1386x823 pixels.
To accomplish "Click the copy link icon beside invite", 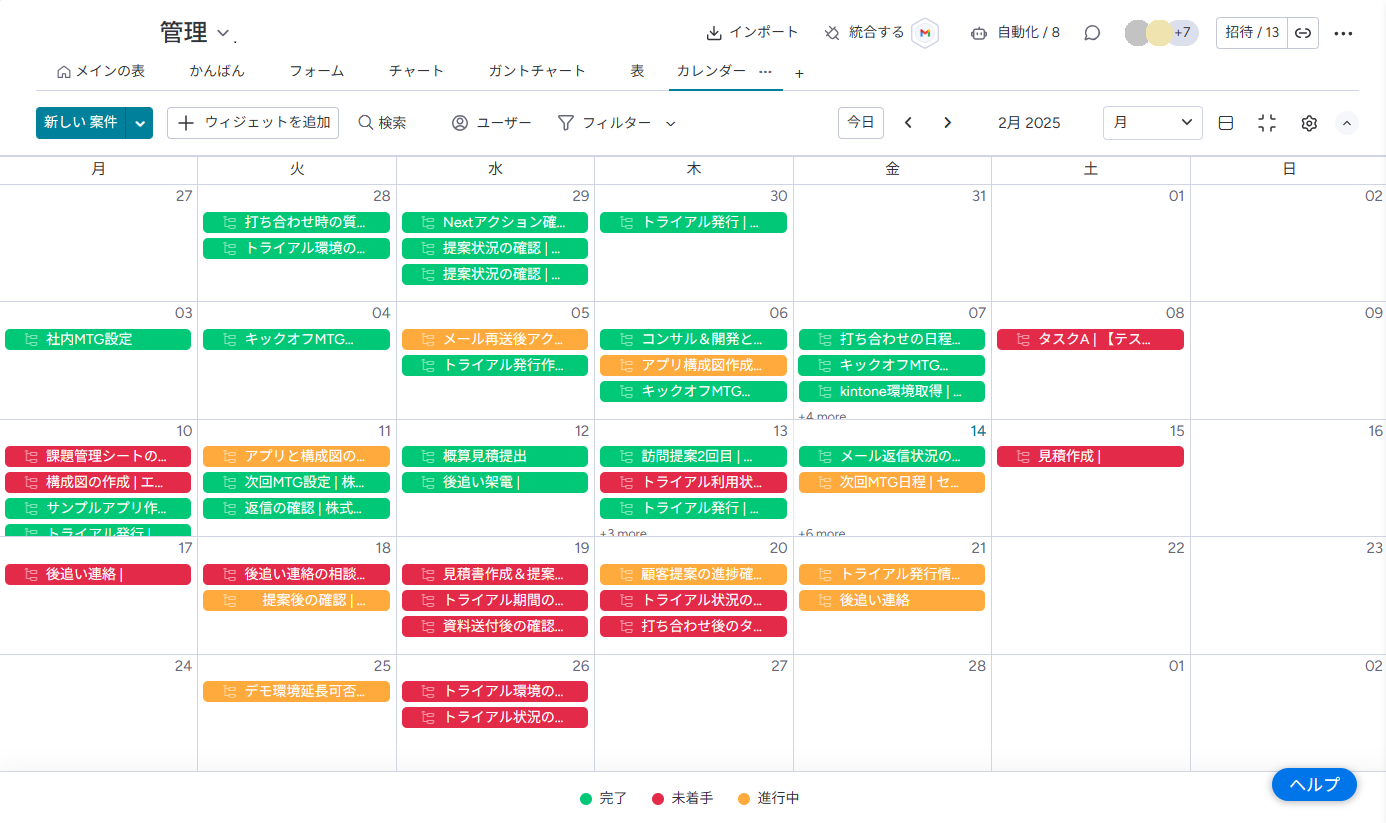I will tap(1303, 33).
